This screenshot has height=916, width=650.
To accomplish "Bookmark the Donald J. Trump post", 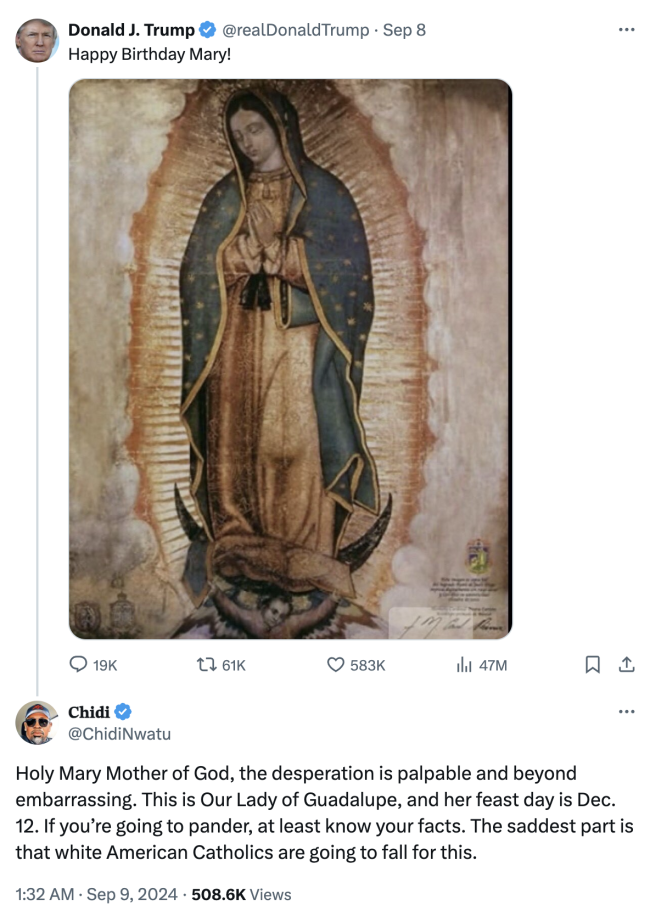I will (592, 664).
